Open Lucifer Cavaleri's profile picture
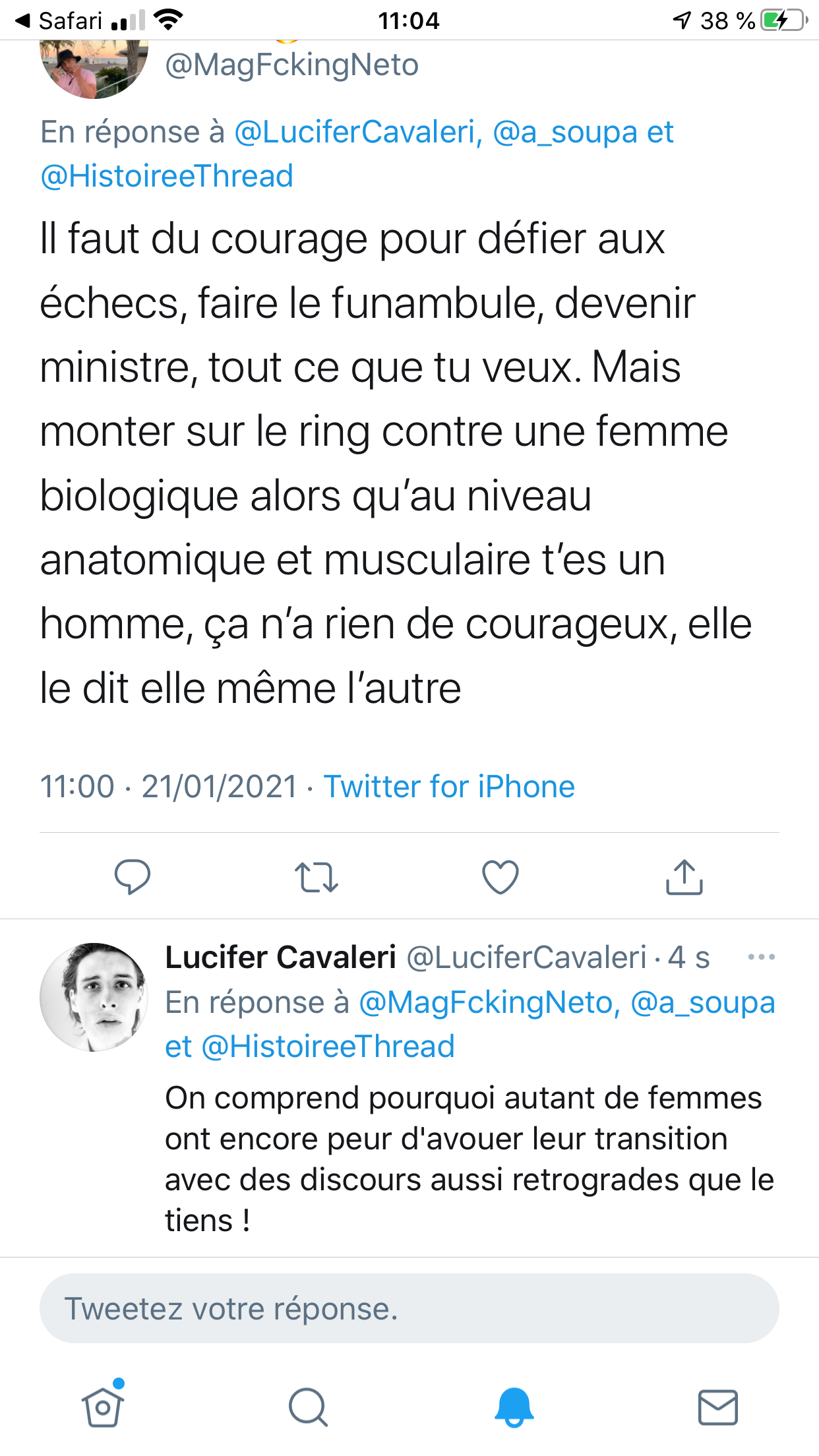The image size is (819, 1456). [x=94, y=996]
